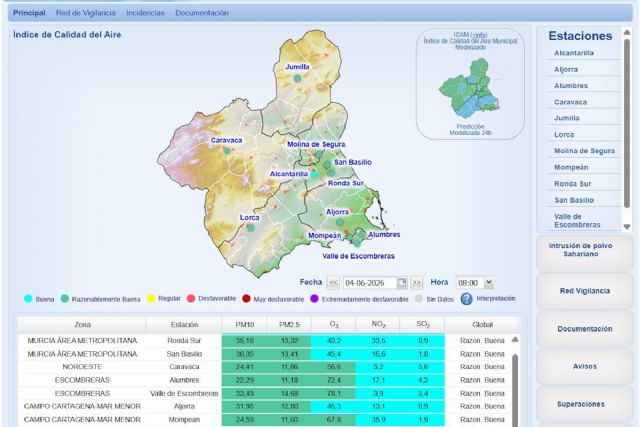This screenshot has height=427, width=640.
Task: Click the Molina de Segura map marker
Action: tap(319, 155)
